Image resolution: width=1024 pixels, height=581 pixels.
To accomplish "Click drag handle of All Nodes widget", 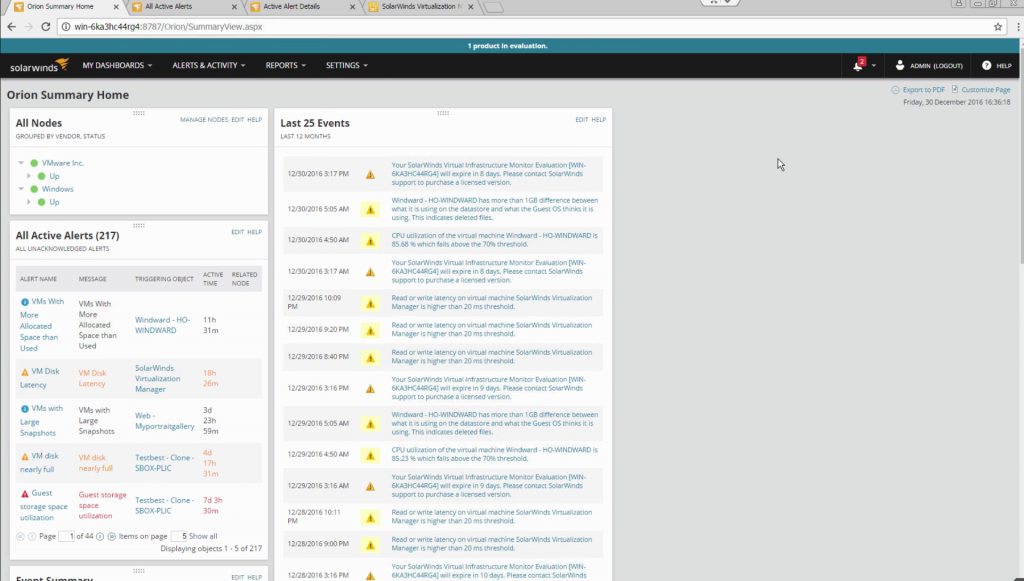I will pyautogui.click(x=138, y=113).
